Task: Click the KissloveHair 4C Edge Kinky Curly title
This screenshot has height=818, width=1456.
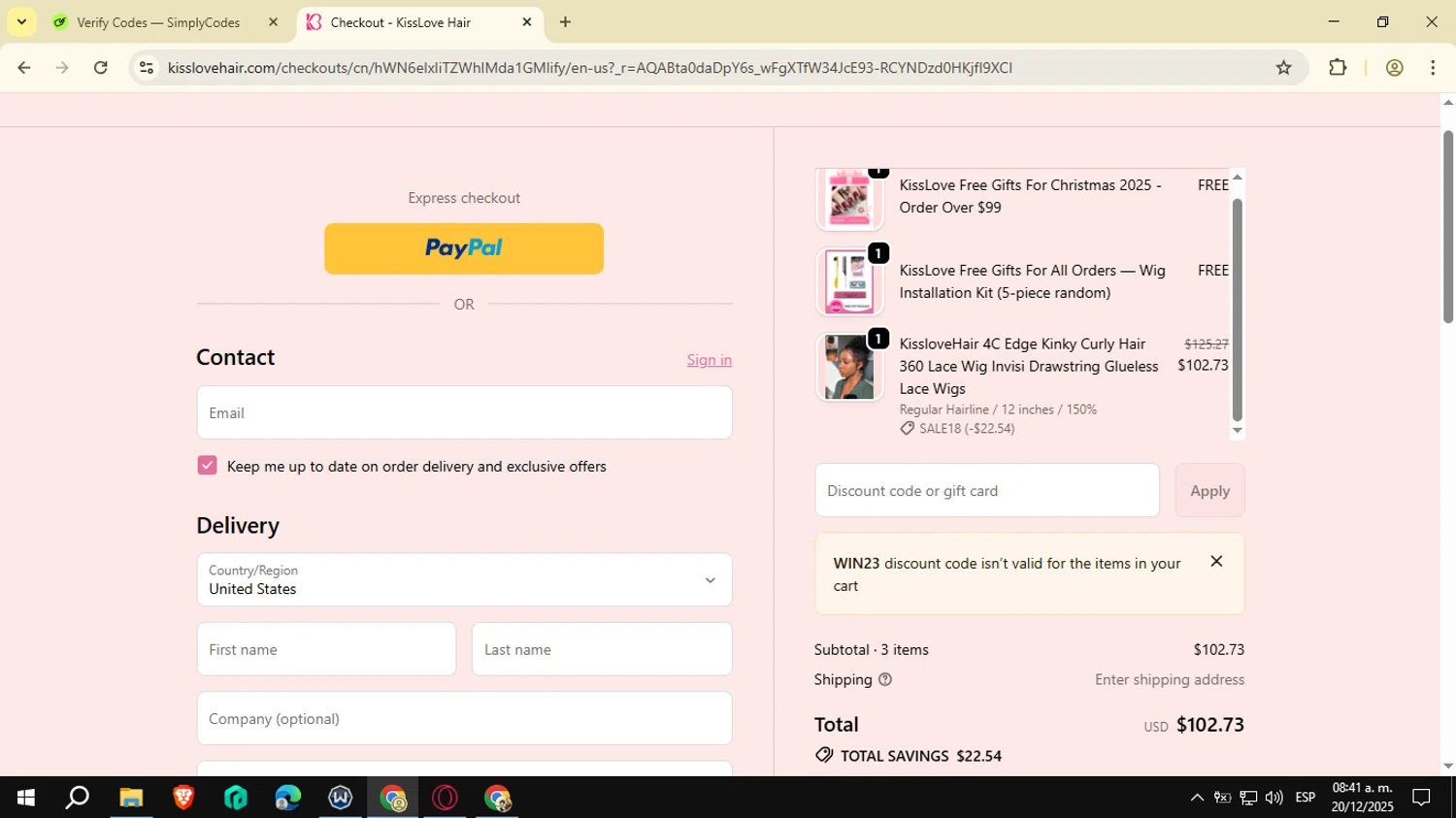Action: tap(1029, 366)
